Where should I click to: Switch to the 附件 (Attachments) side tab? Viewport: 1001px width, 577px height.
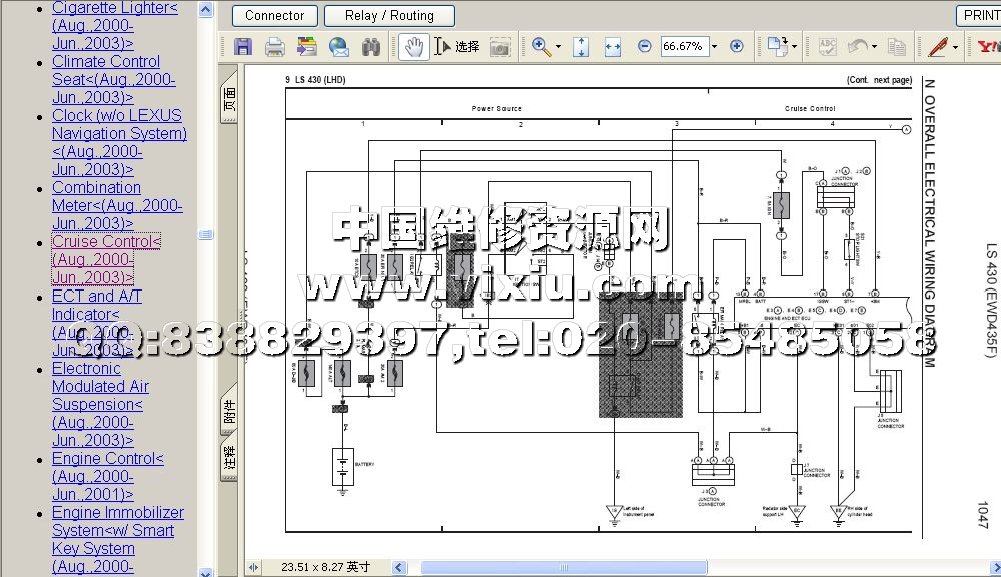click(x=229, y=408)
